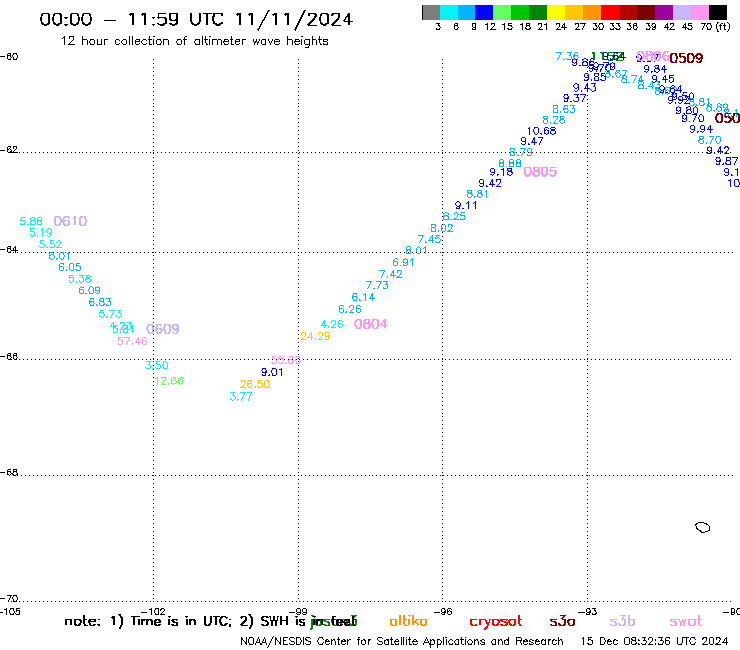Click the longitude axis label '-96'
The image size is (740, 650).
point(443,611)
